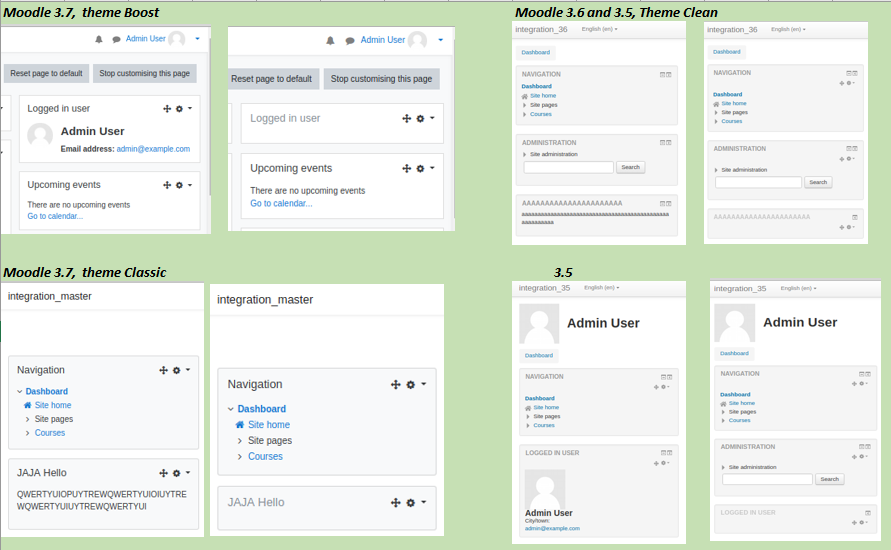Hide Navigation block in integration_36 editing view
Image resolution: width=891 pixels, height=550 pixels.
pyautogui.click(x=849, y=73)
